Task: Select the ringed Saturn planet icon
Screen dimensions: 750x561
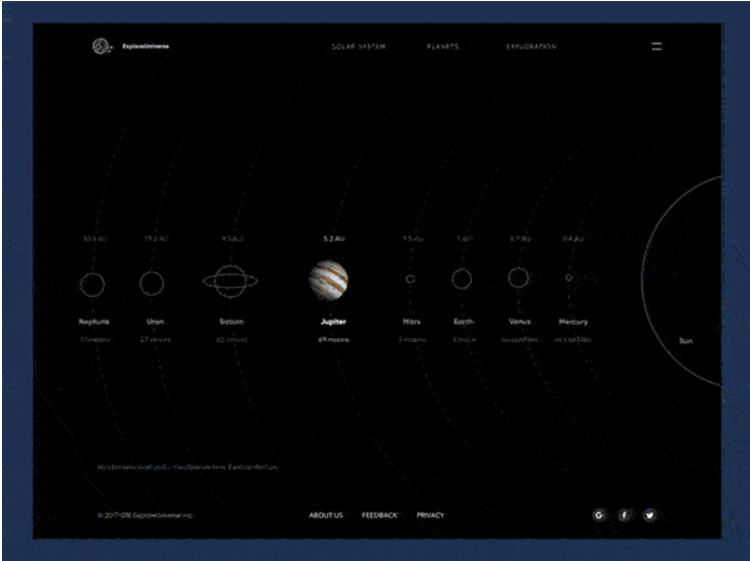Action: [230, 282]
